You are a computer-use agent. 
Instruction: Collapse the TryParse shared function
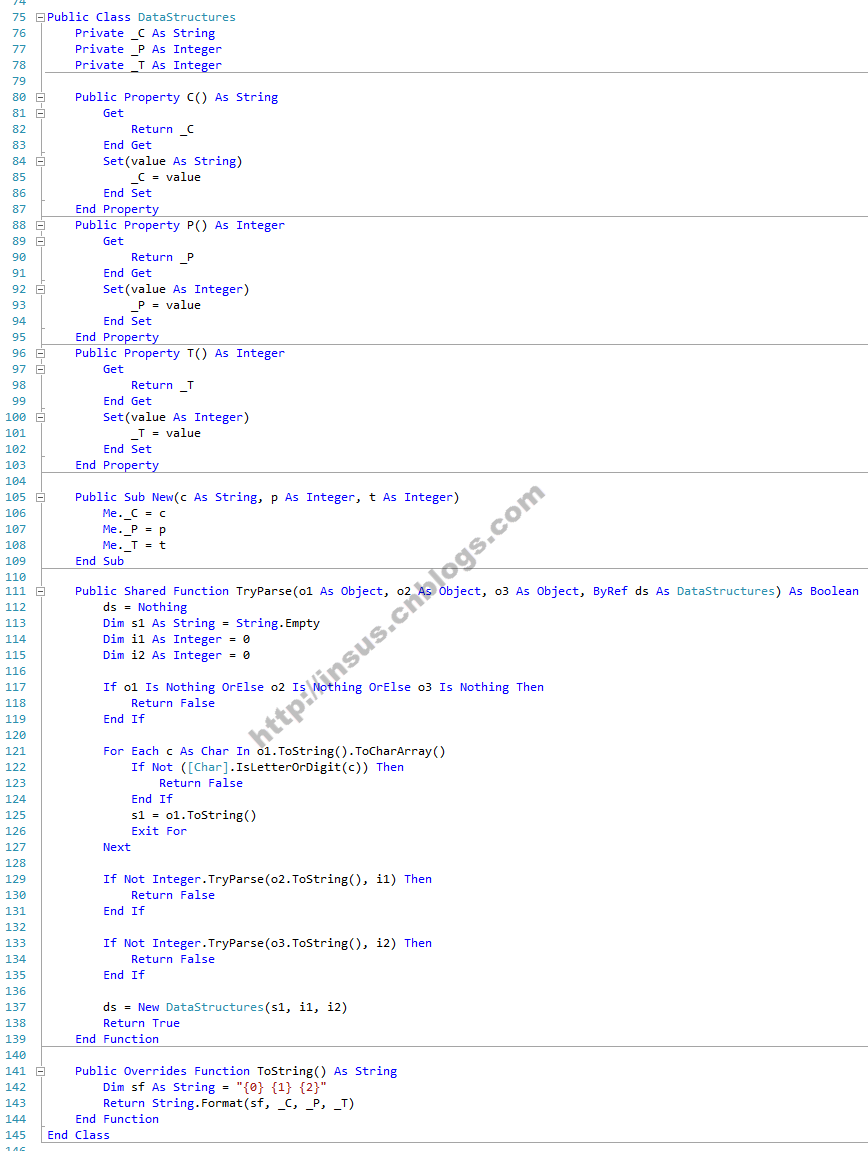point(40,591)
